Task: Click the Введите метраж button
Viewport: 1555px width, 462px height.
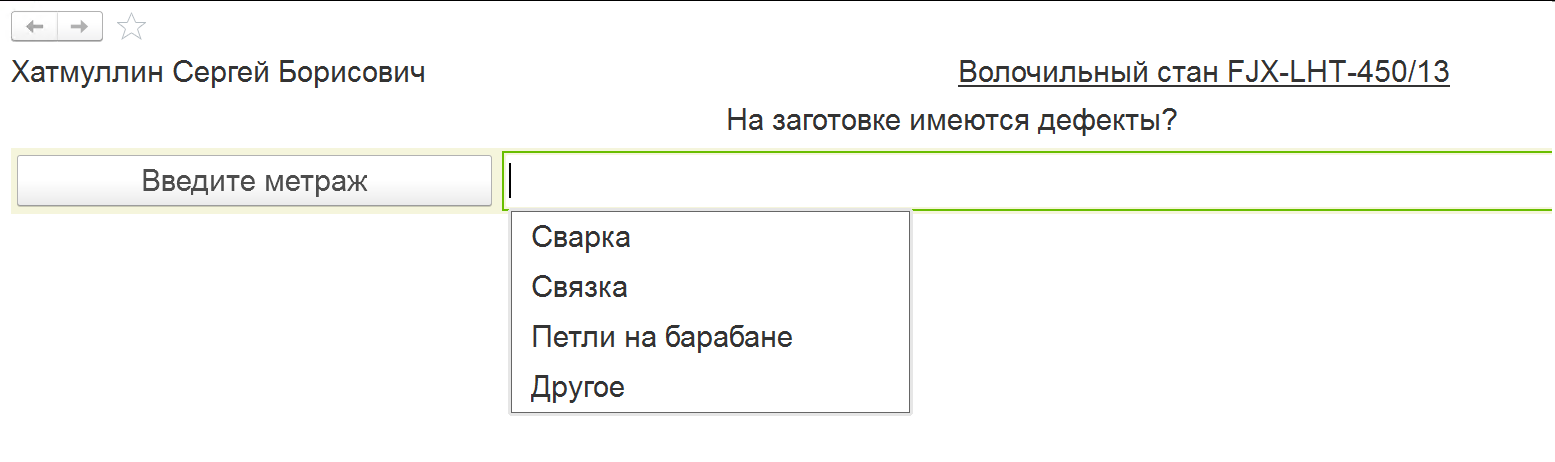Action: pyautogui.click(x=254, y=181)
